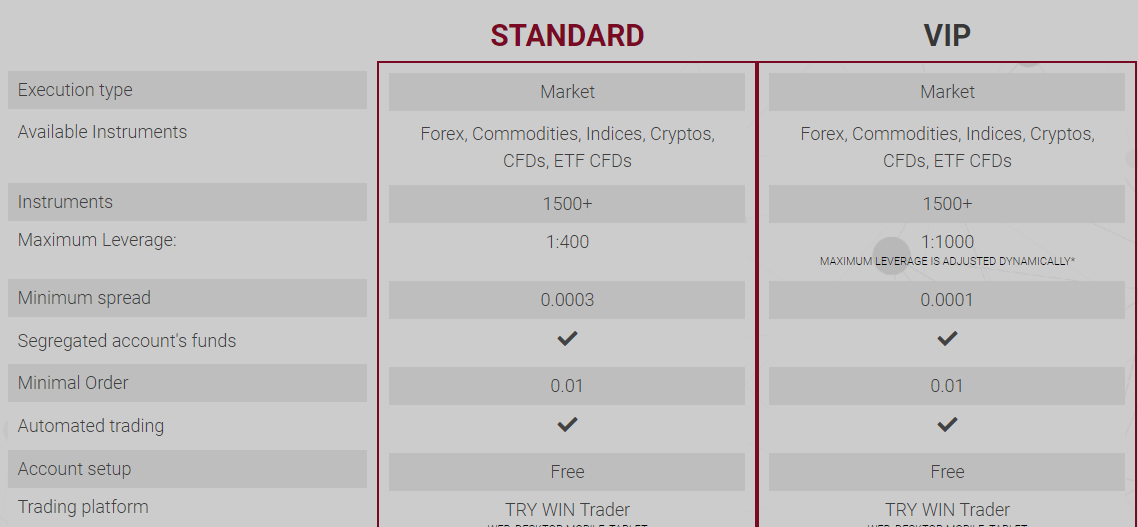Select the STANDARD account heading
Viewport: 1138px width, 527px height.
[x=567, y=35]
